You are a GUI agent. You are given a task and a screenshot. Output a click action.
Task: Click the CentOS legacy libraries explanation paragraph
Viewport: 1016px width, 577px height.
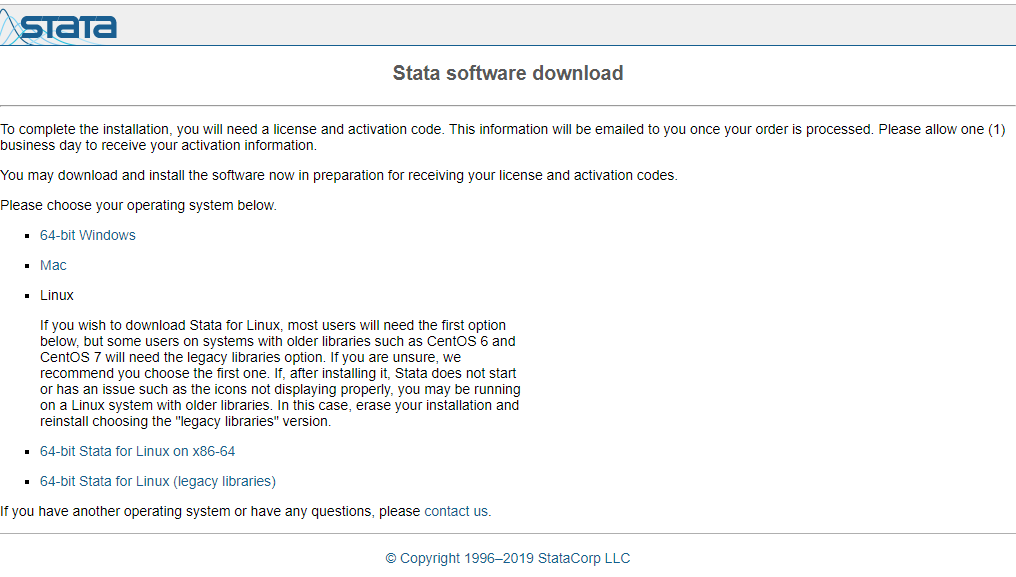click(x=280, y=373)
